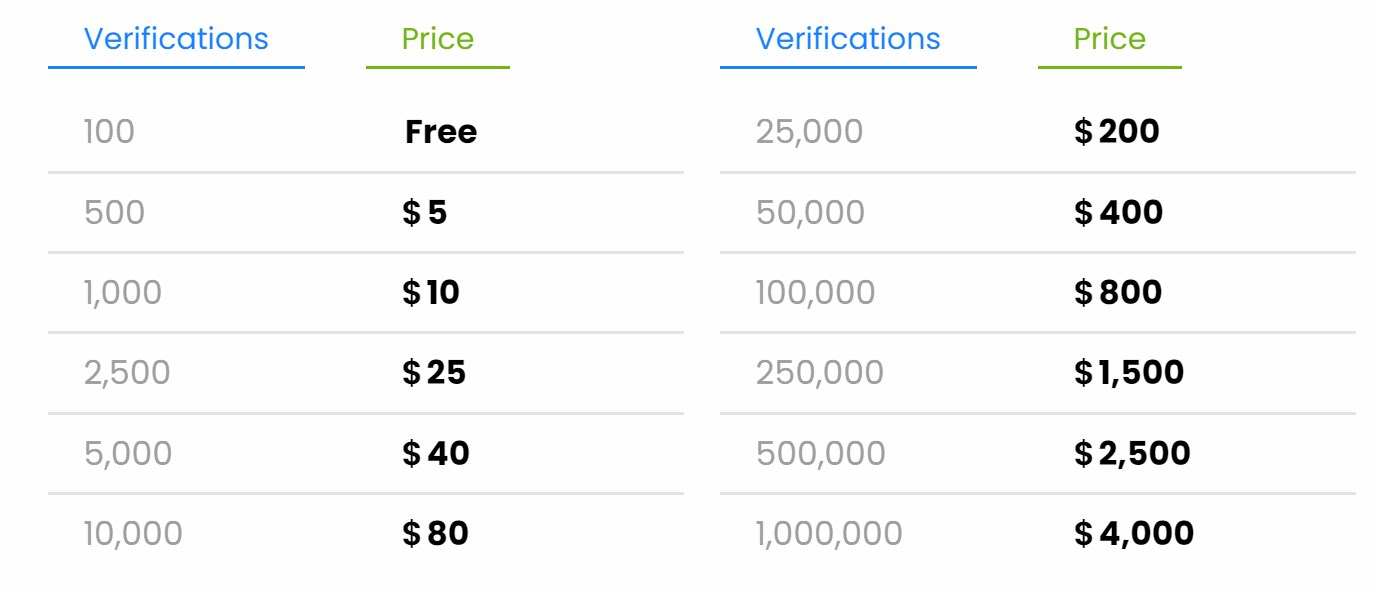Click the $2,500 price entry

pyautogui.click(x=1132, y=453)
